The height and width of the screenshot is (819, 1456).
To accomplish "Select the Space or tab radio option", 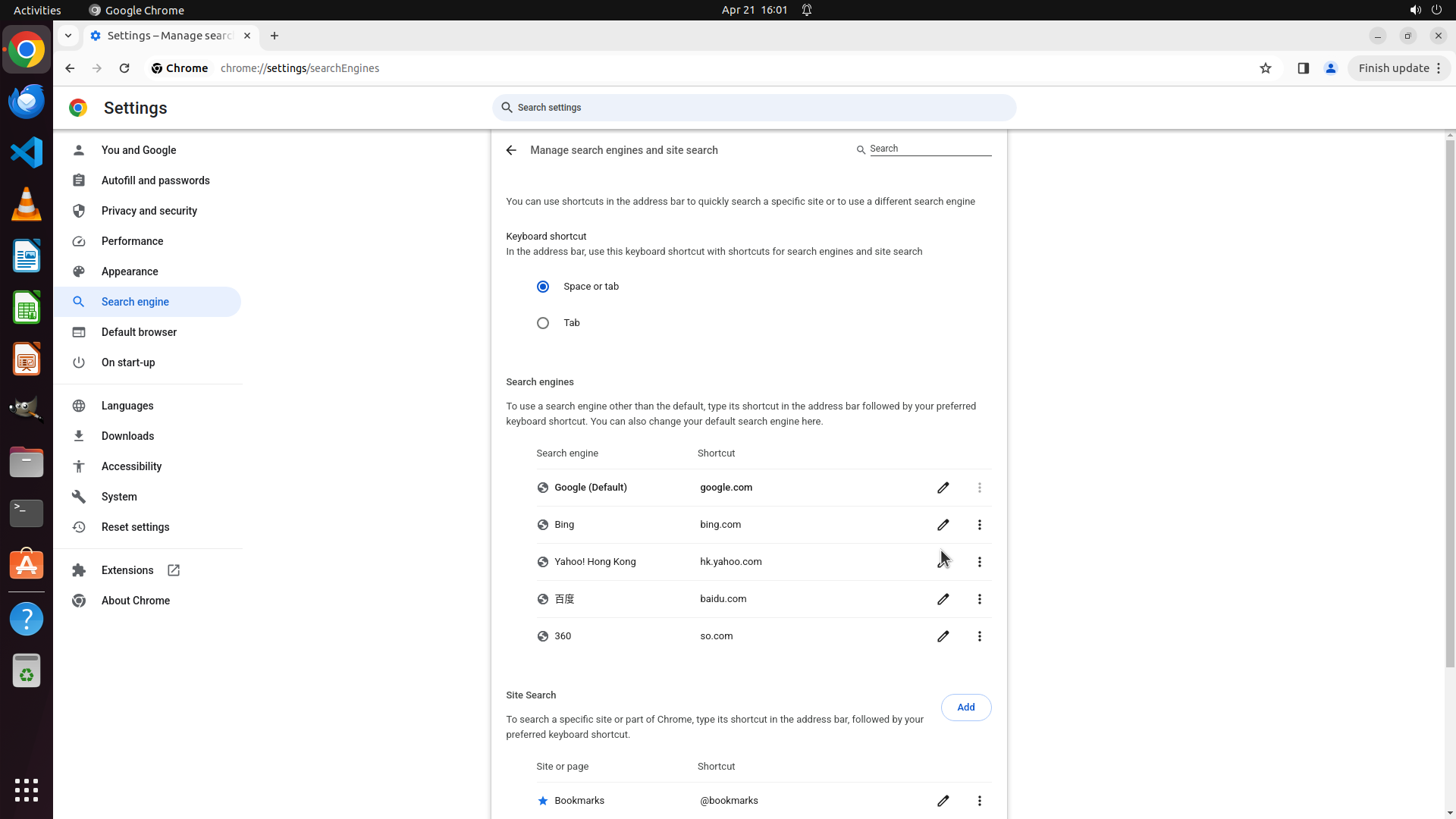I will coord(543,287).
